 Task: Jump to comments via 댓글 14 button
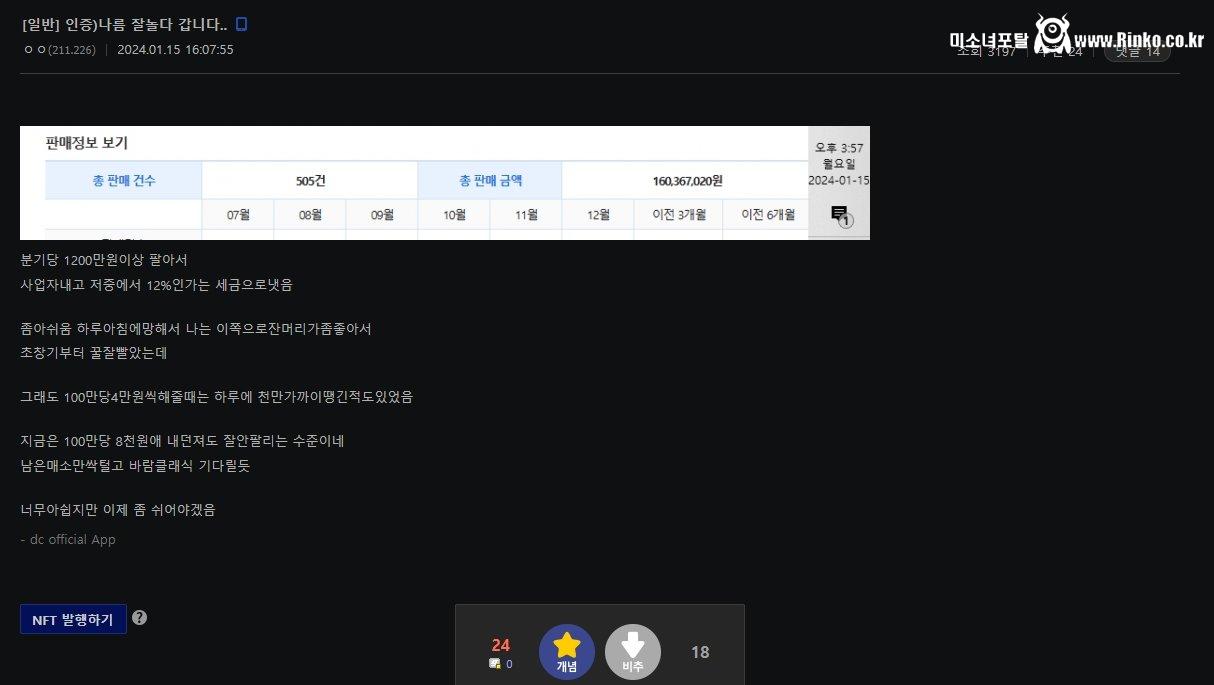point(1137,51)
